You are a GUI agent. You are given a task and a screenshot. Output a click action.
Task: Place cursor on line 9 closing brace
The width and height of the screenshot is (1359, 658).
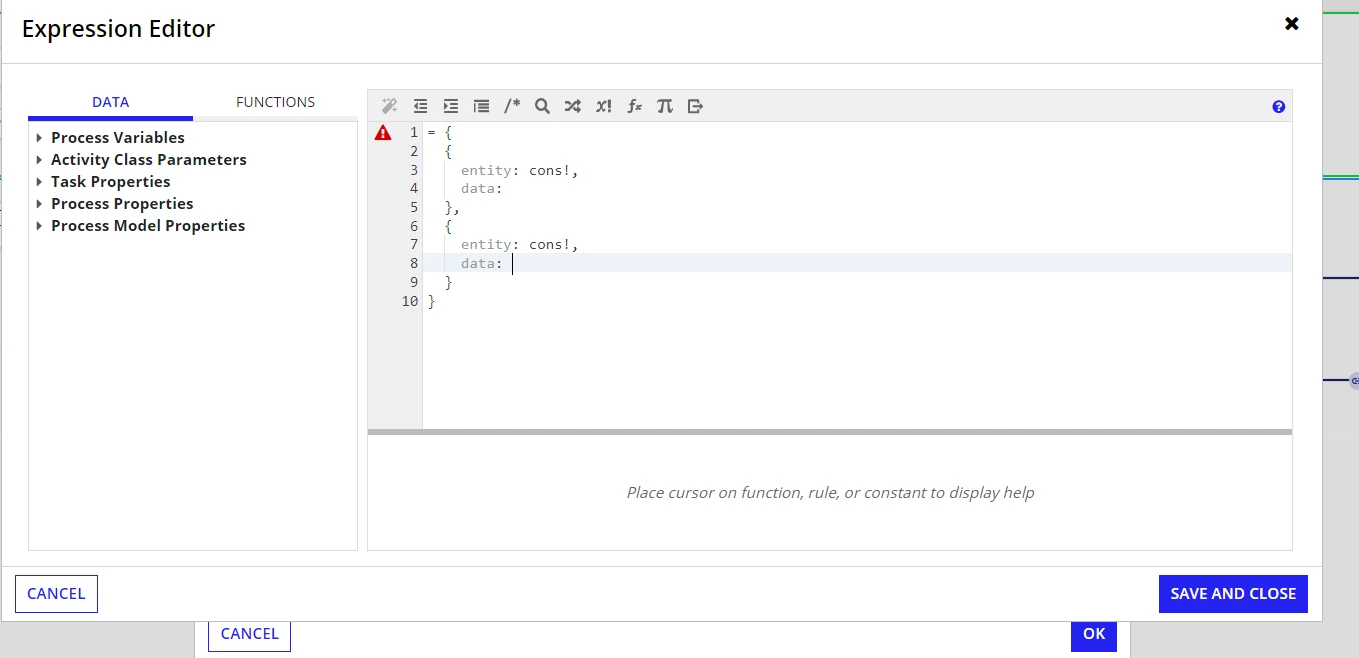coord(449,282)
